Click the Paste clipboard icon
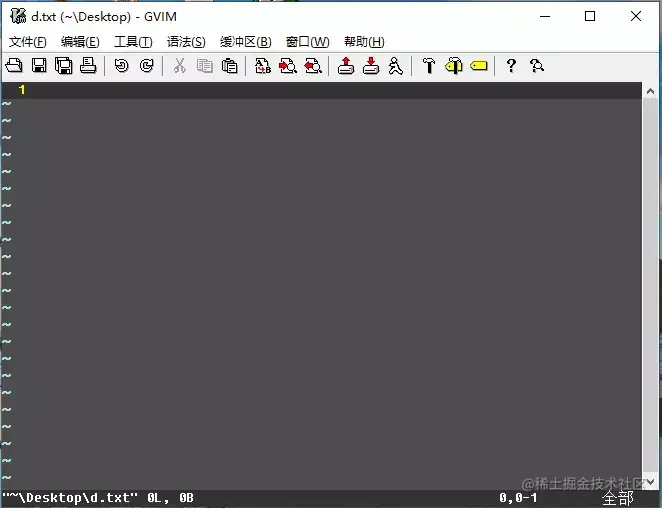This screenshot has width=662, height=508. [x=230, y=66]
